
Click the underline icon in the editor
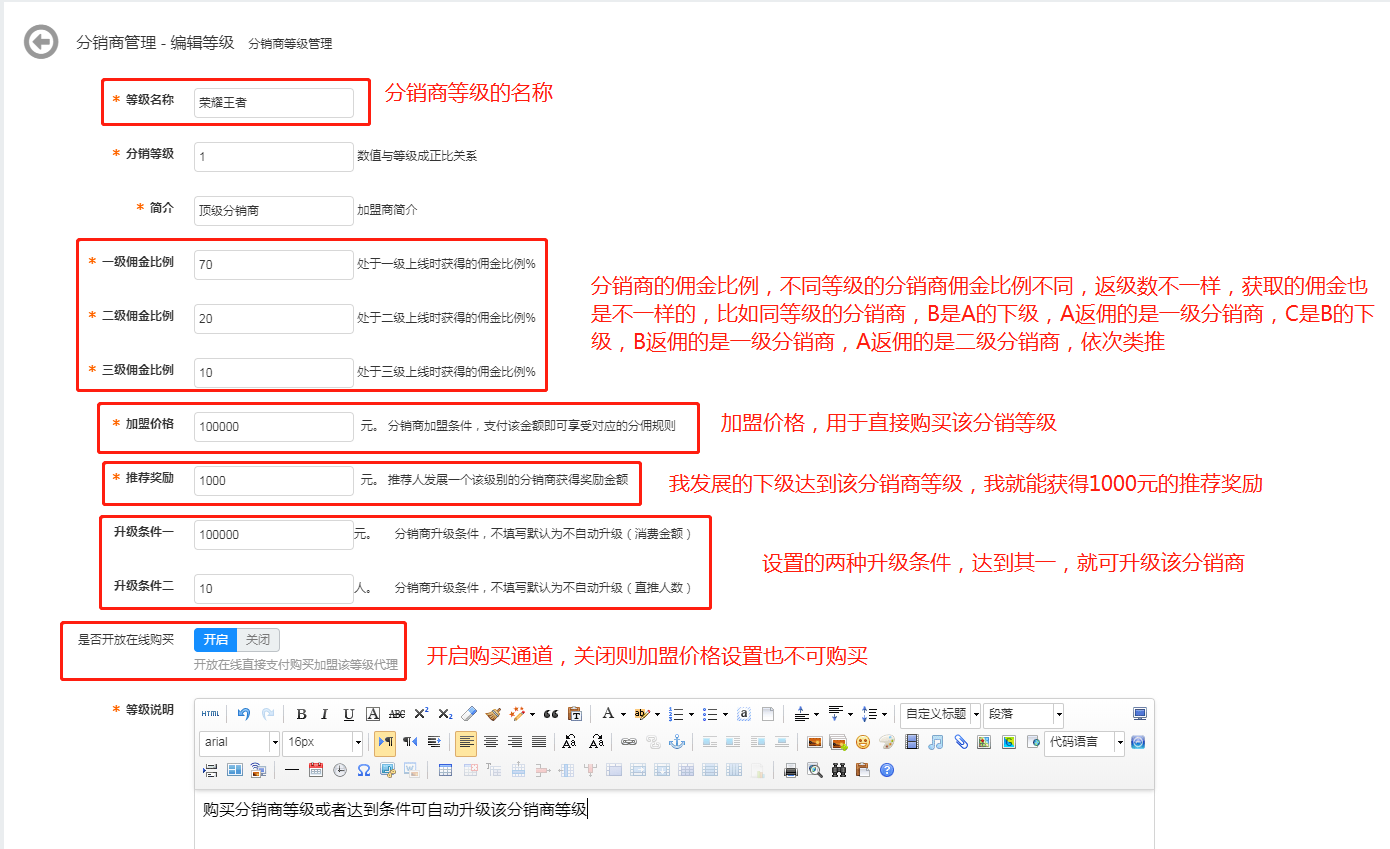coord(347,713)
